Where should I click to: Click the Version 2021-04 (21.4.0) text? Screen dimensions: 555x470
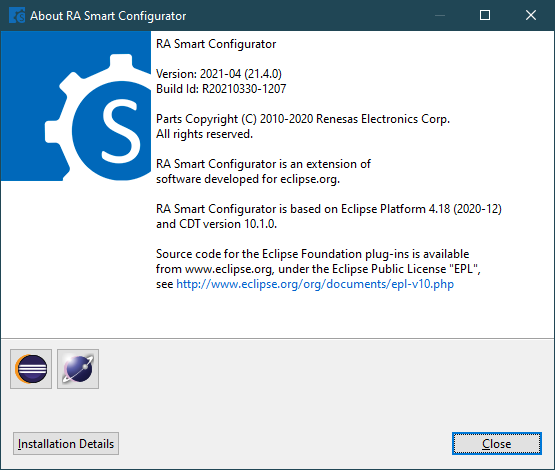(x=219, y=74)
